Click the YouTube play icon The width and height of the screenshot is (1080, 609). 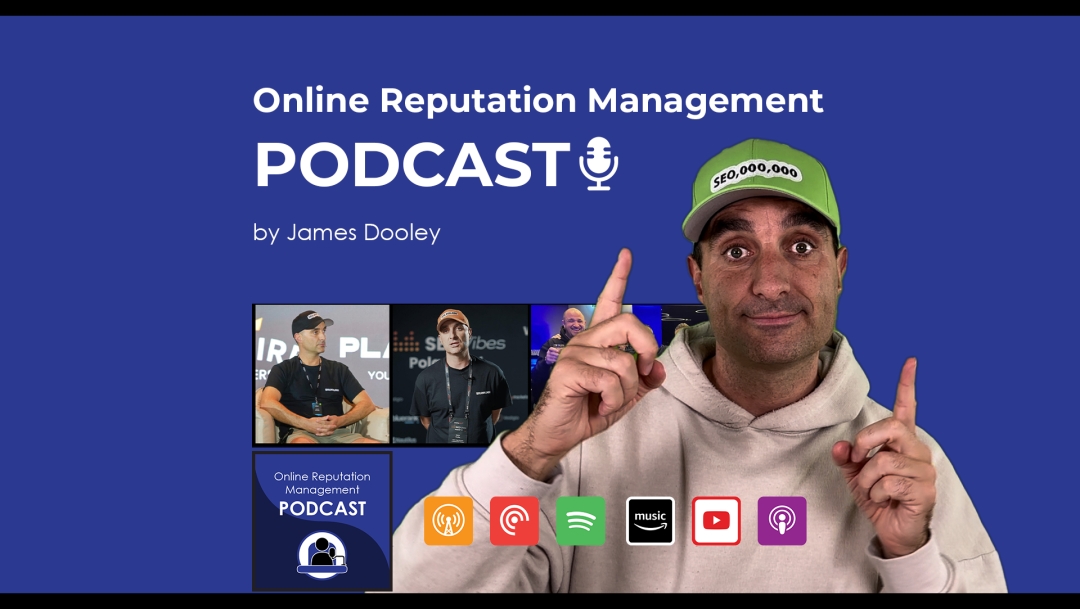click(x=716, y=521)
